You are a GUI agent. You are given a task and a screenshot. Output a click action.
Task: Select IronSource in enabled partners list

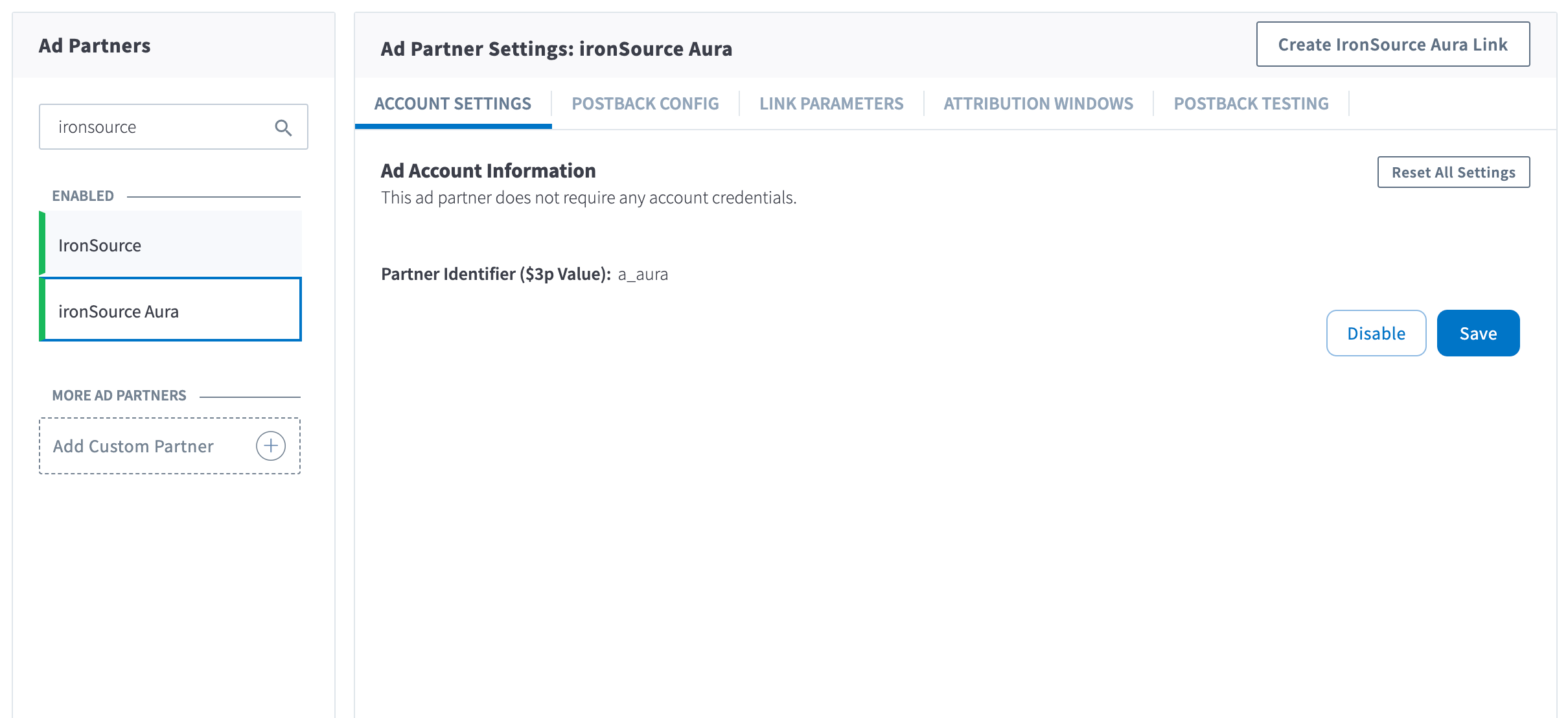(172, 245)
